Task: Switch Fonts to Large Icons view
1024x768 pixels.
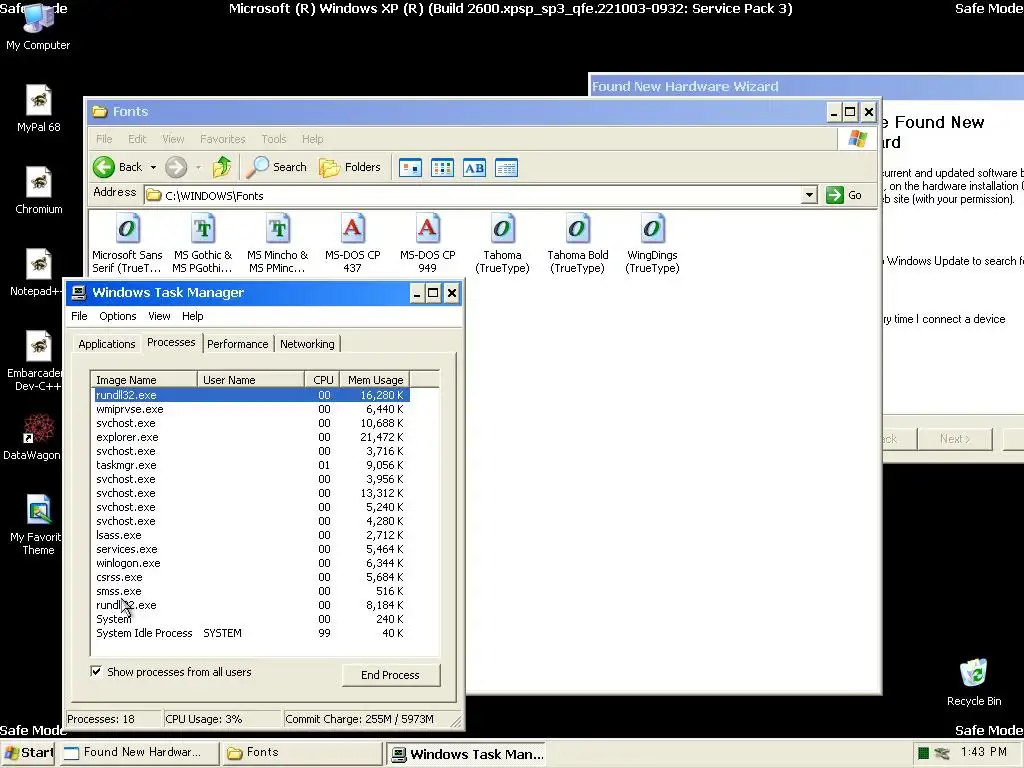Action: [x=410, y=168]
